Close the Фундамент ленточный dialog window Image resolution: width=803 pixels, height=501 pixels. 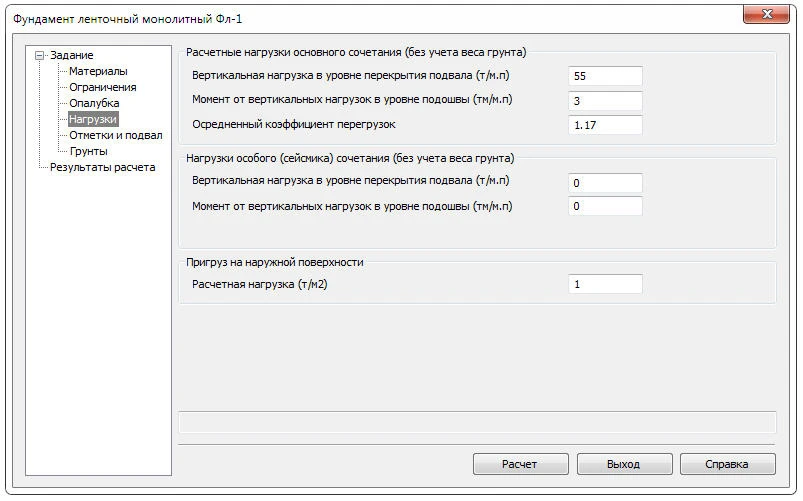point(768,13)
